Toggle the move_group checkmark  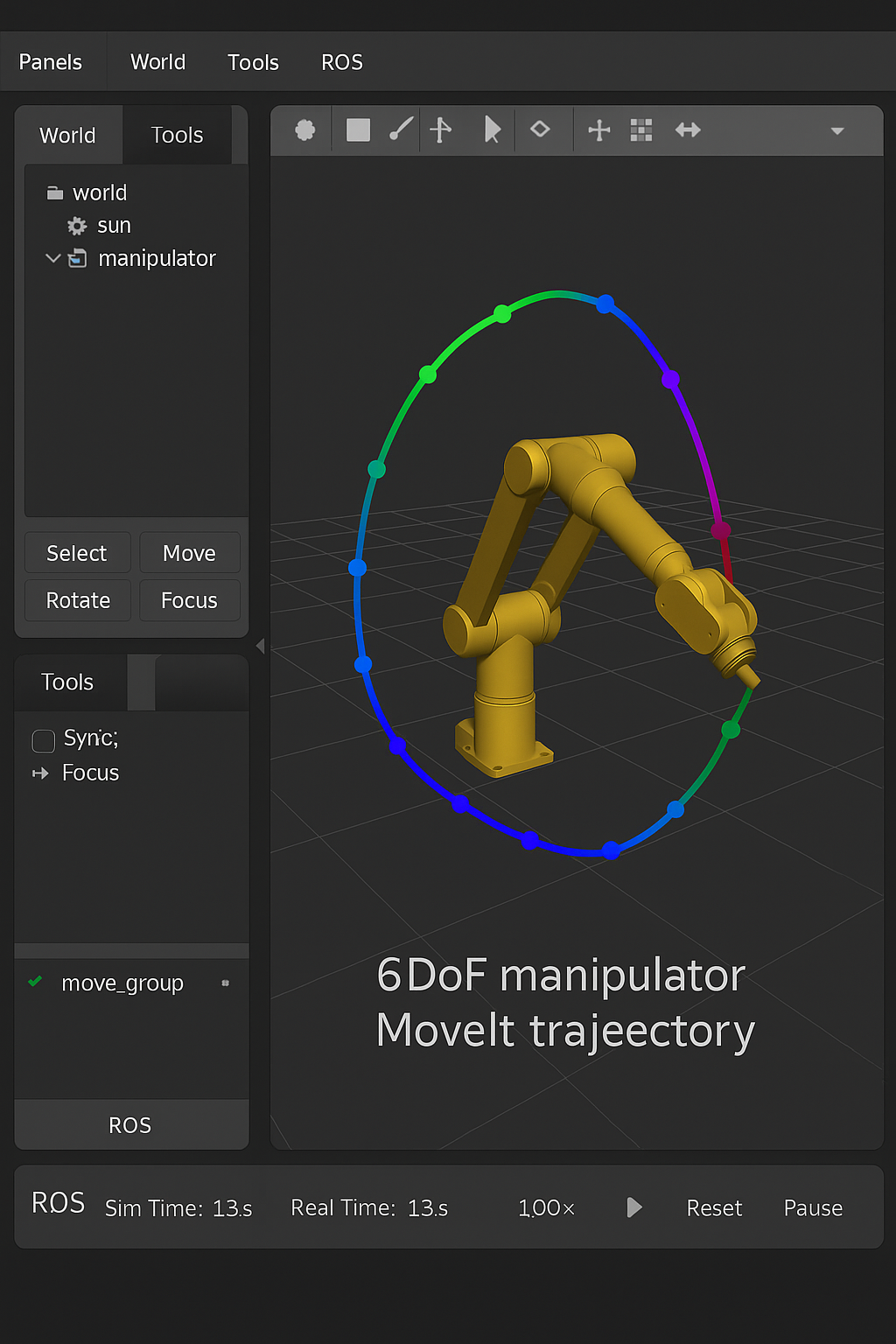coord(35,982)
